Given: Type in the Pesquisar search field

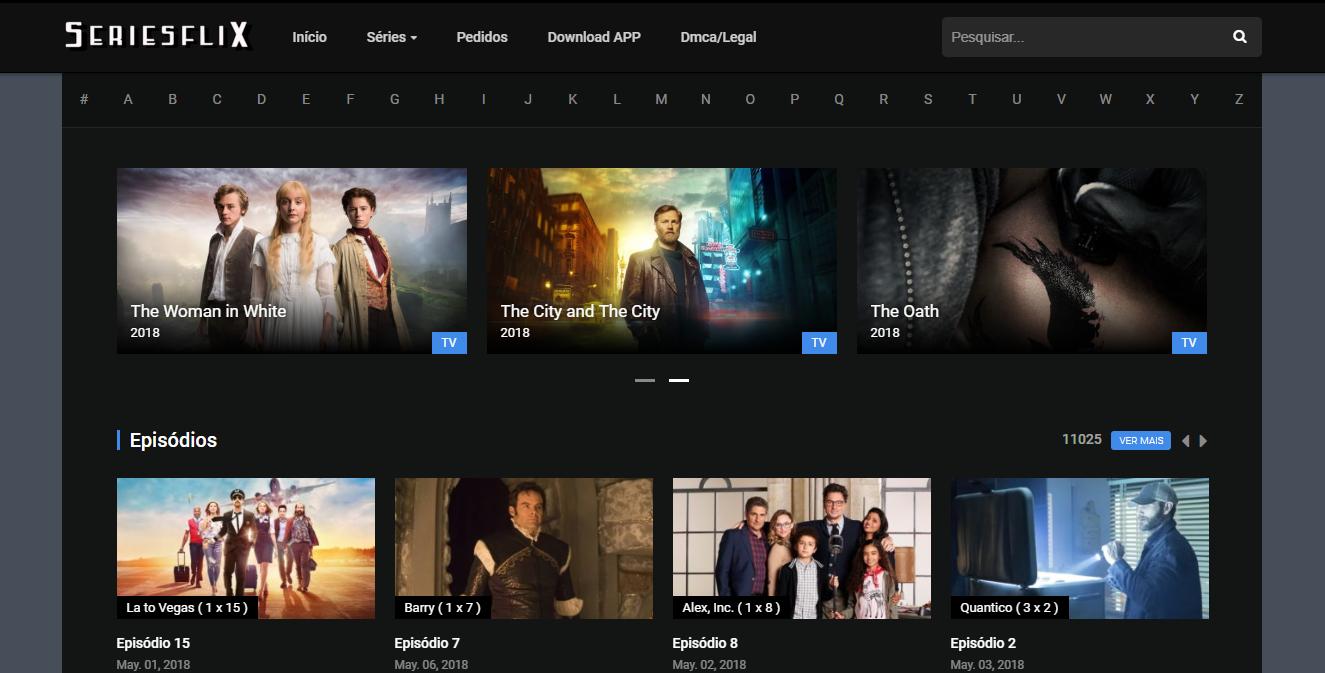Looking at the screenshot, I should coord(1080,37).
